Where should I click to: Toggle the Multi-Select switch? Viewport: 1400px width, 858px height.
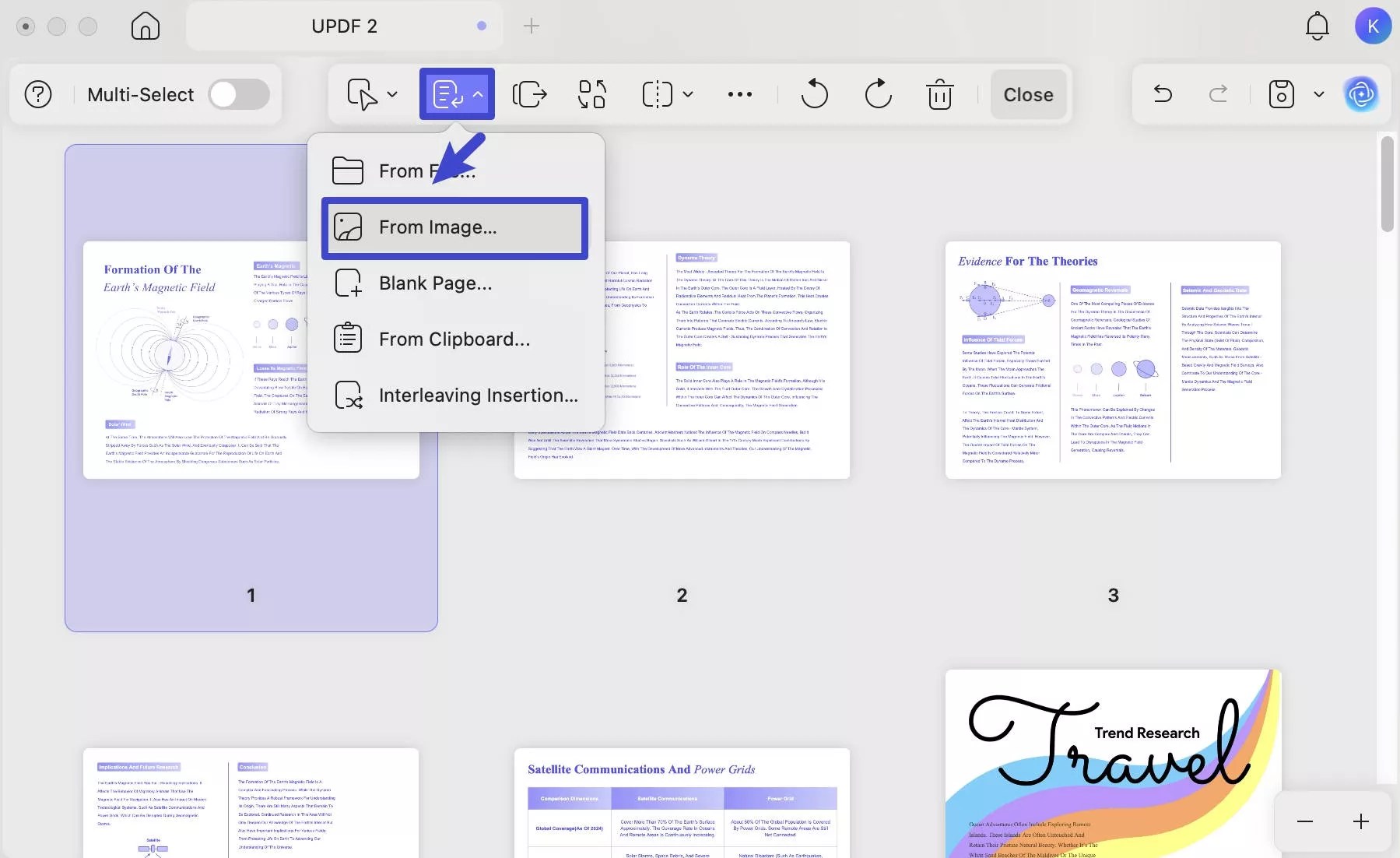click(x=239, y=94)
